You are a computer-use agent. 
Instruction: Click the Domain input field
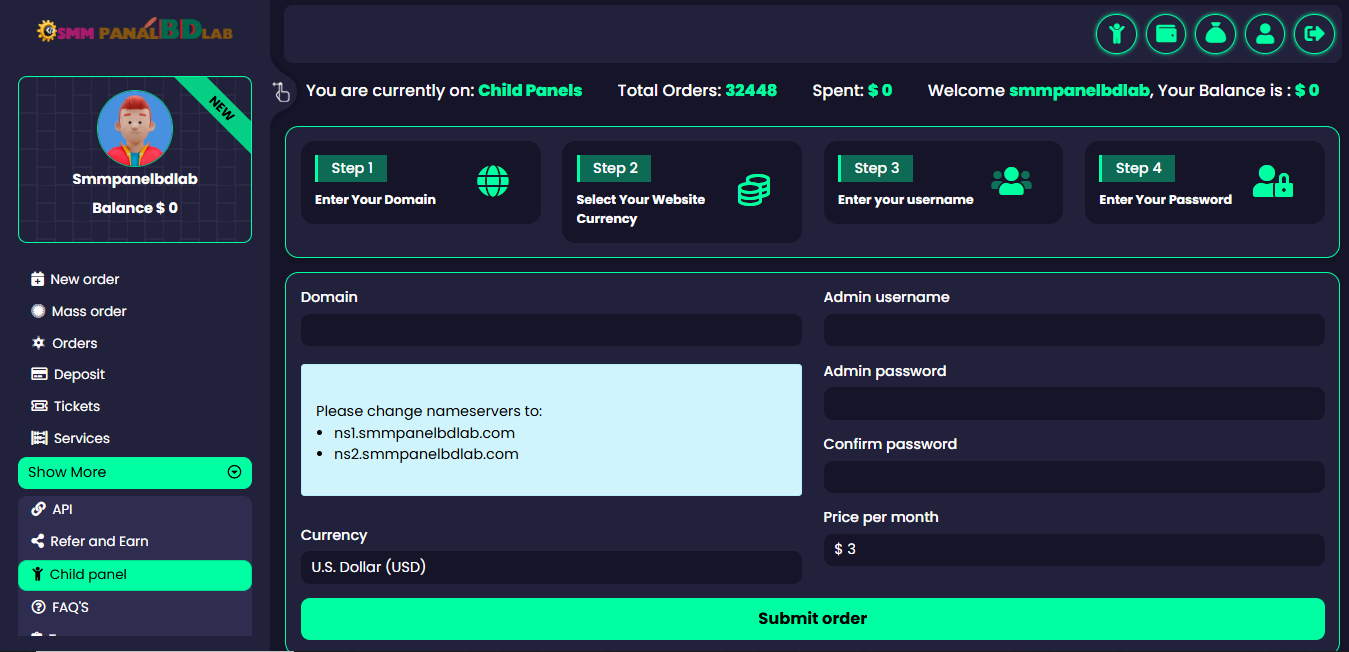click(x=551, y=330)
